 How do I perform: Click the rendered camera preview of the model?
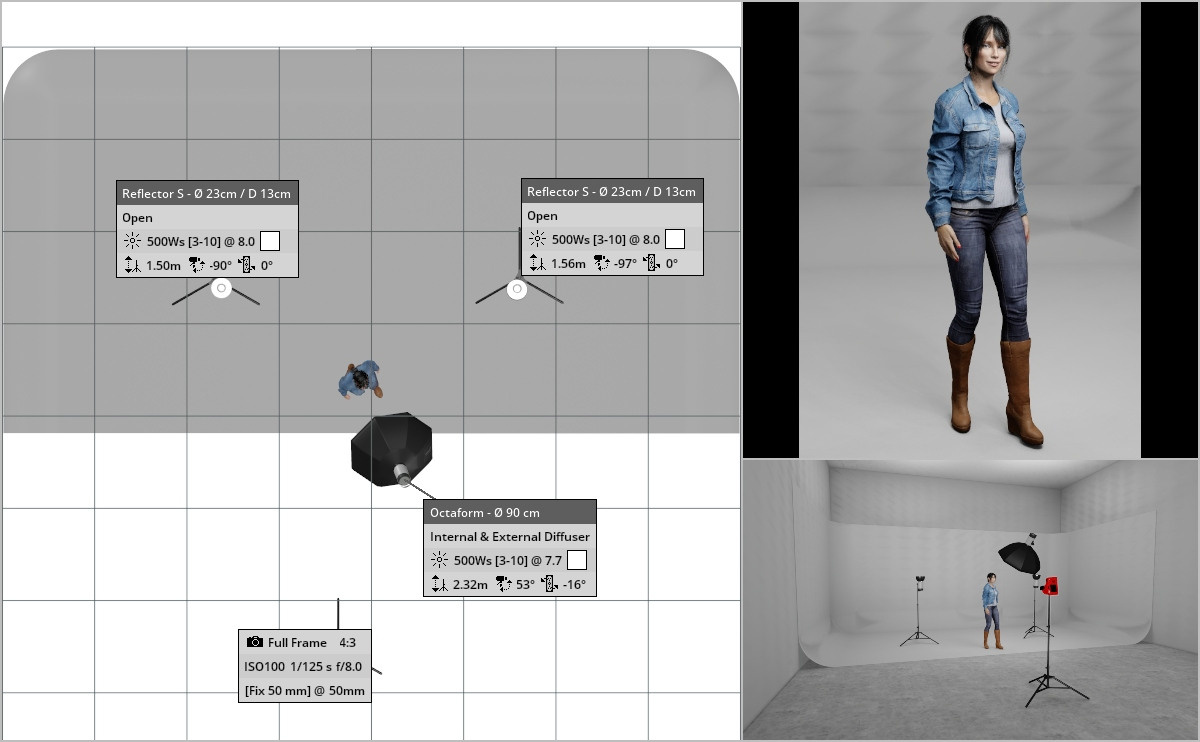click(969, 230)
